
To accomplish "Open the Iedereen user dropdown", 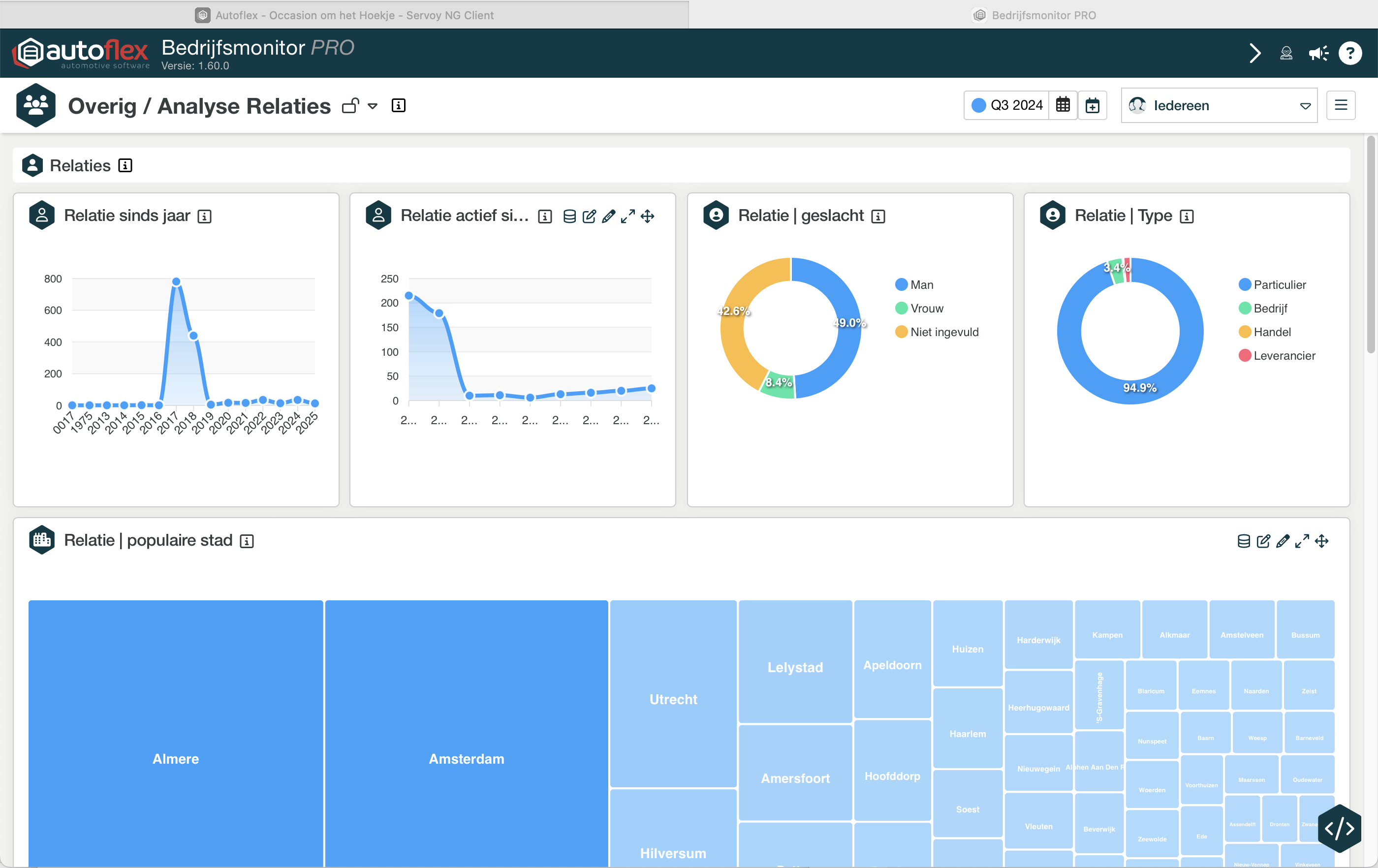I will pyautogui.click(x=1219, y=105).
